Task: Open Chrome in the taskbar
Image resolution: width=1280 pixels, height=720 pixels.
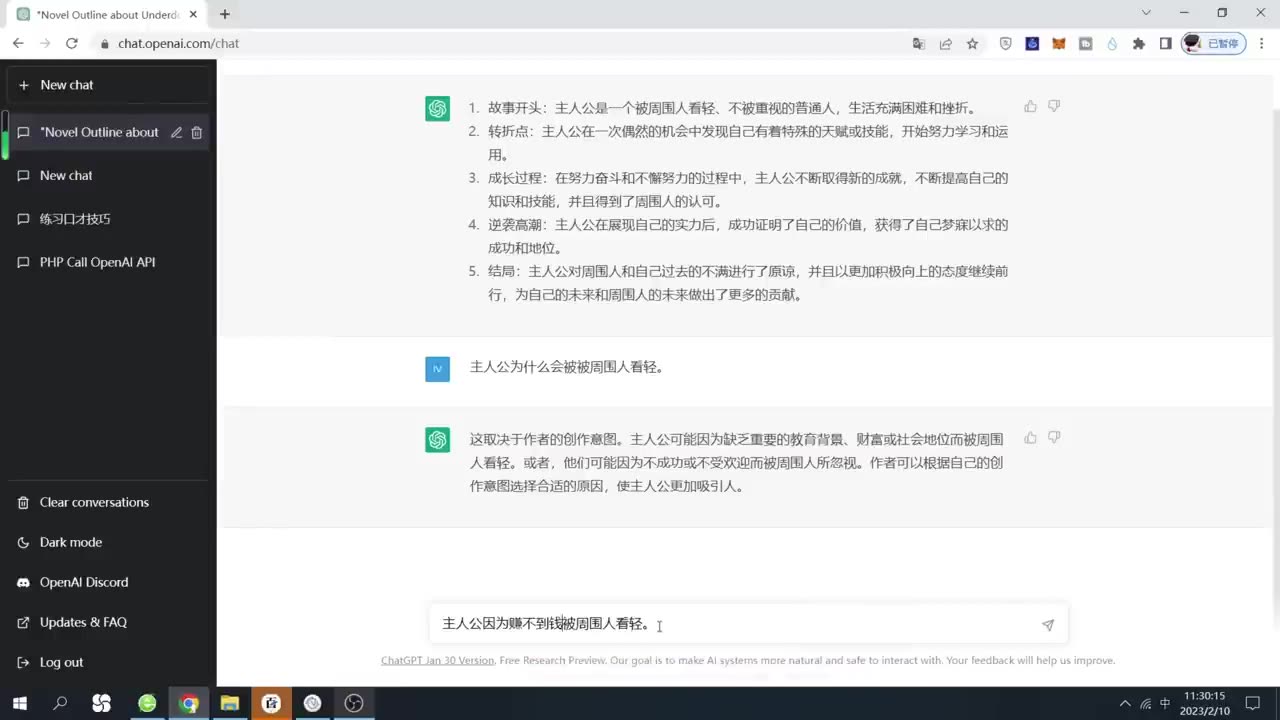Action: tap(188, 703)
